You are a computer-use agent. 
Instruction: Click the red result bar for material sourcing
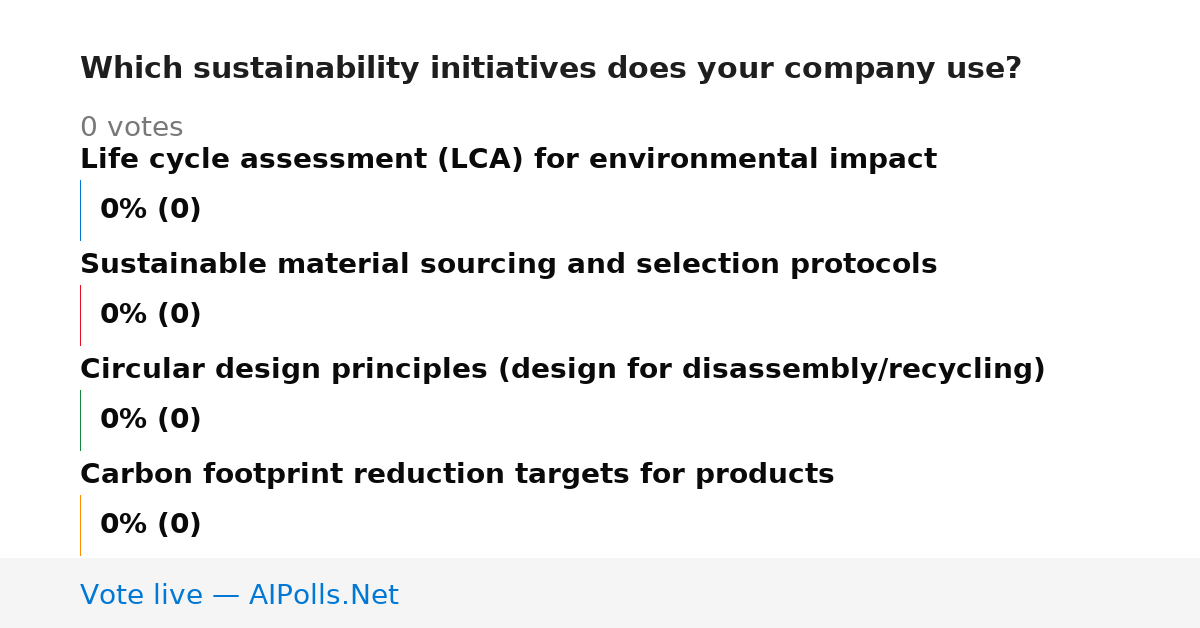click(x=80, y=315)
